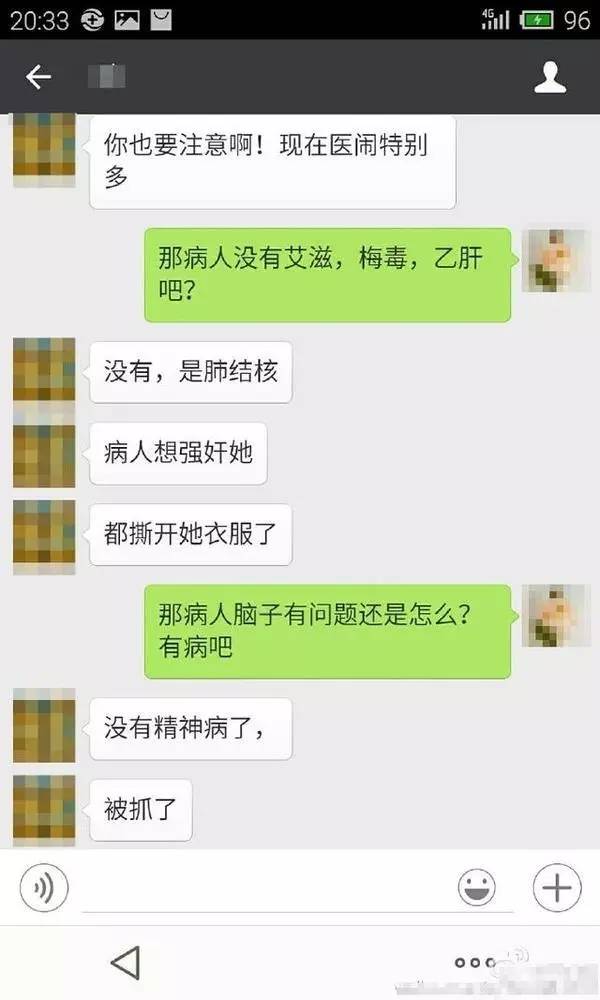Select the message 被抓了

coord(140,810)
